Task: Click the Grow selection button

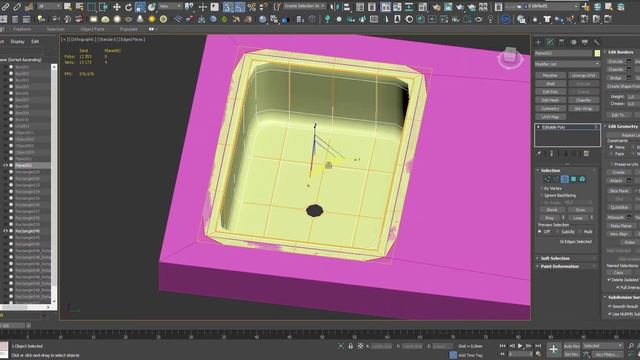Action: click(580, 210)
